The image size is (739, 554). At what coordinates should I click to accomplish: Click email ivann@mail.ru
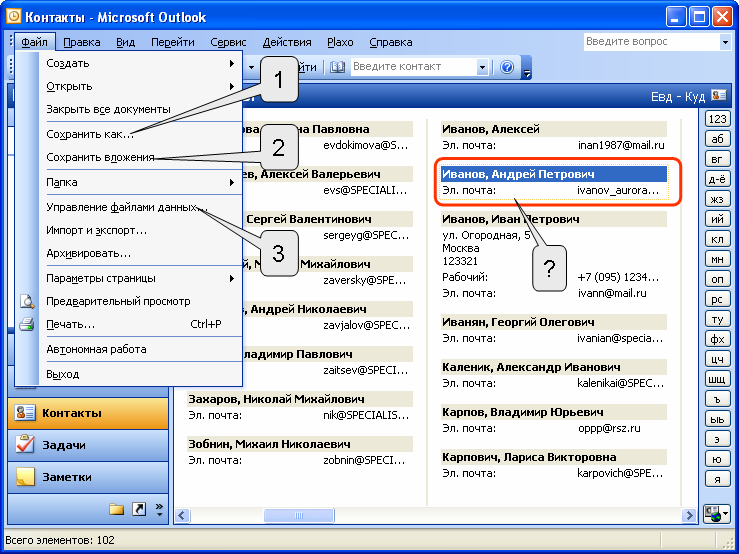coord(612,293)
